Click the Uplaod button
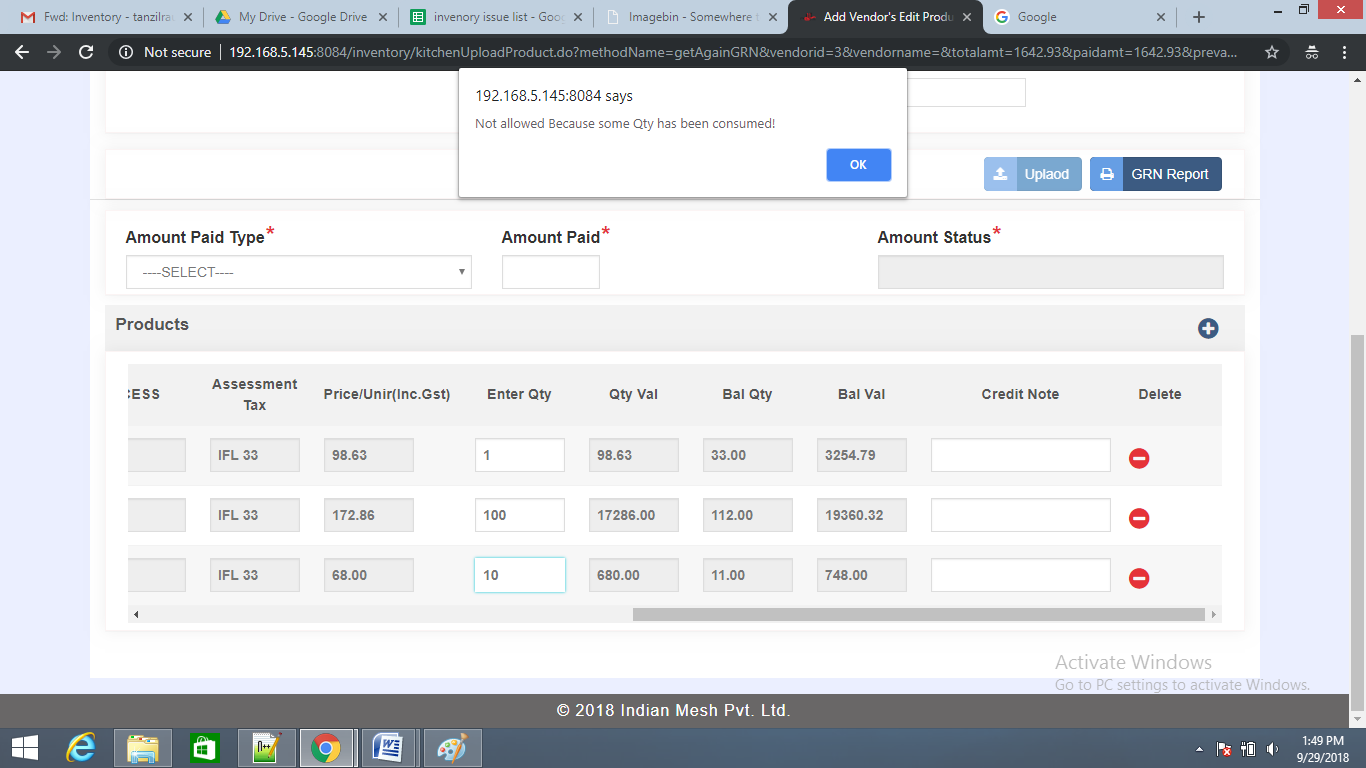This screenshot has height=768, width=1366. click(x=1033, y=174)
